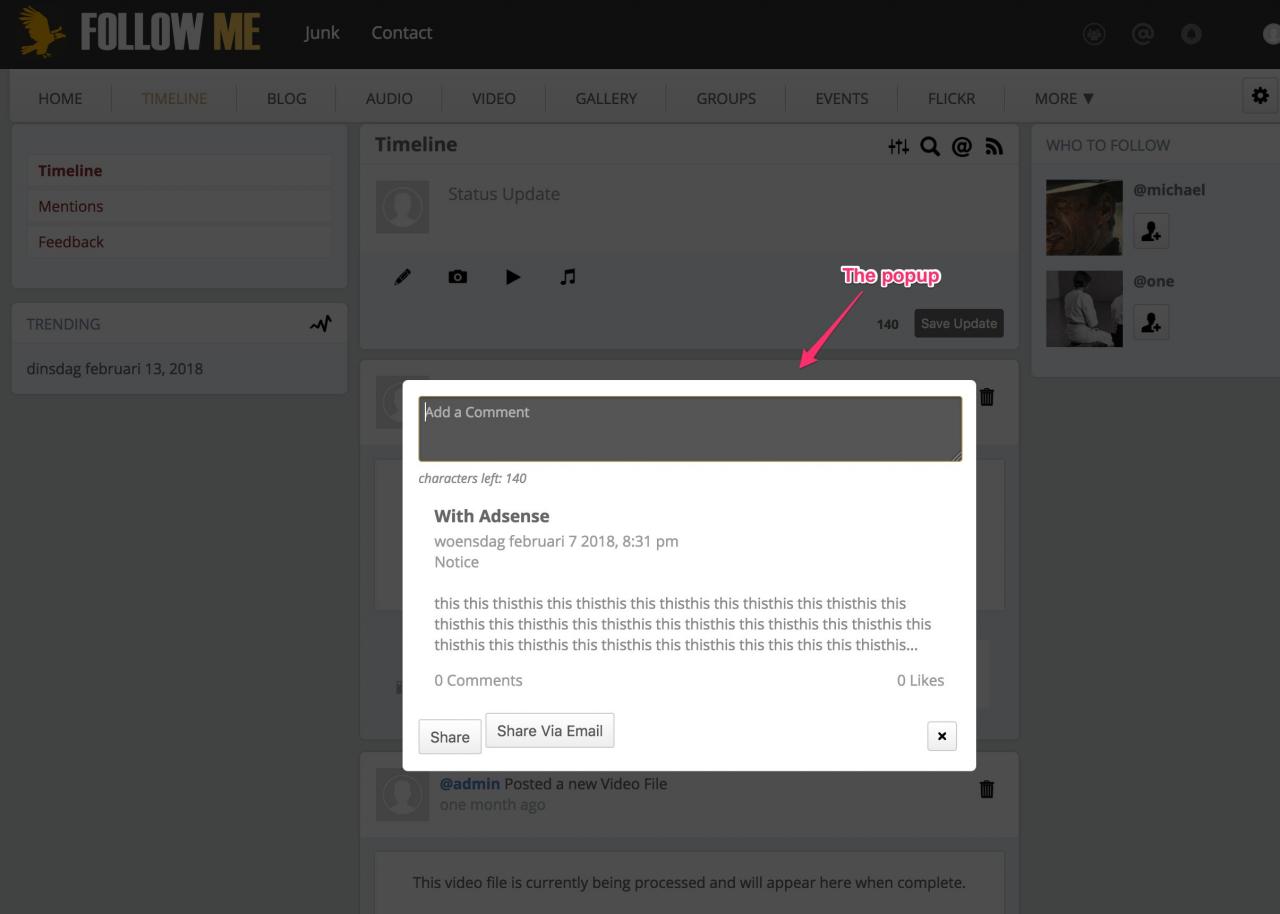This screenshot has width=1280, height=914.
Task: Open the BLOG tab
Action: [x=286, y=98]
